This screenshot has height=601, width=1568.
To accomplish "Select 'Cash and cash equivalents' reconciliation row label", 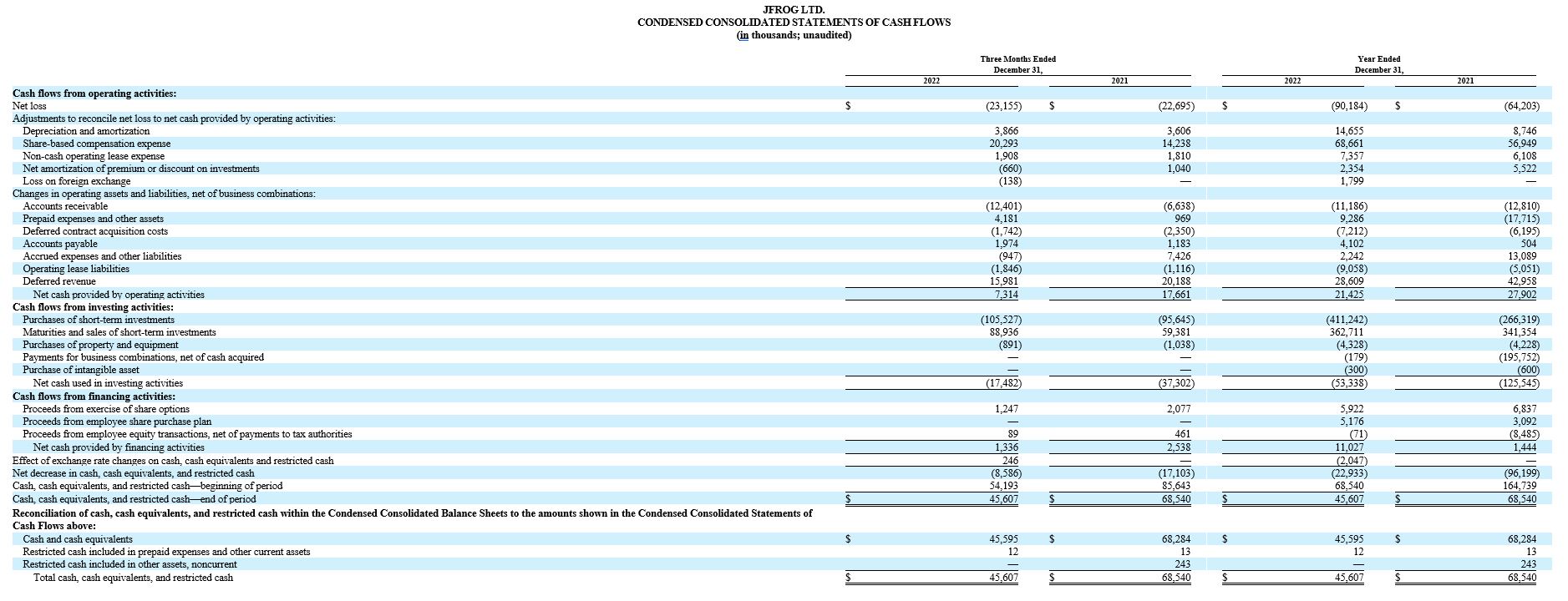I will [78, 539].
